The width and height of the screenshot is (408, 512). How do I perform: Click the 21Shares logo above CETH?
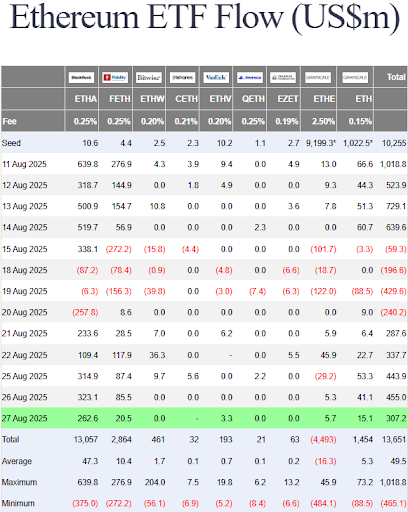183,77
